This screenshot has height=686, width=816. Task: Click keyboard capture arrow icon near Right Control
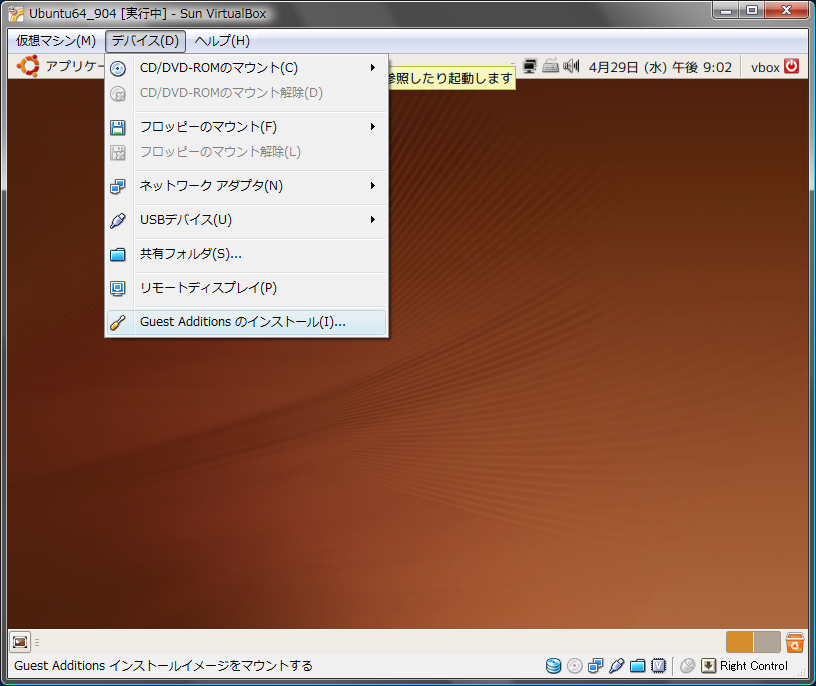[x=708, y=666]
